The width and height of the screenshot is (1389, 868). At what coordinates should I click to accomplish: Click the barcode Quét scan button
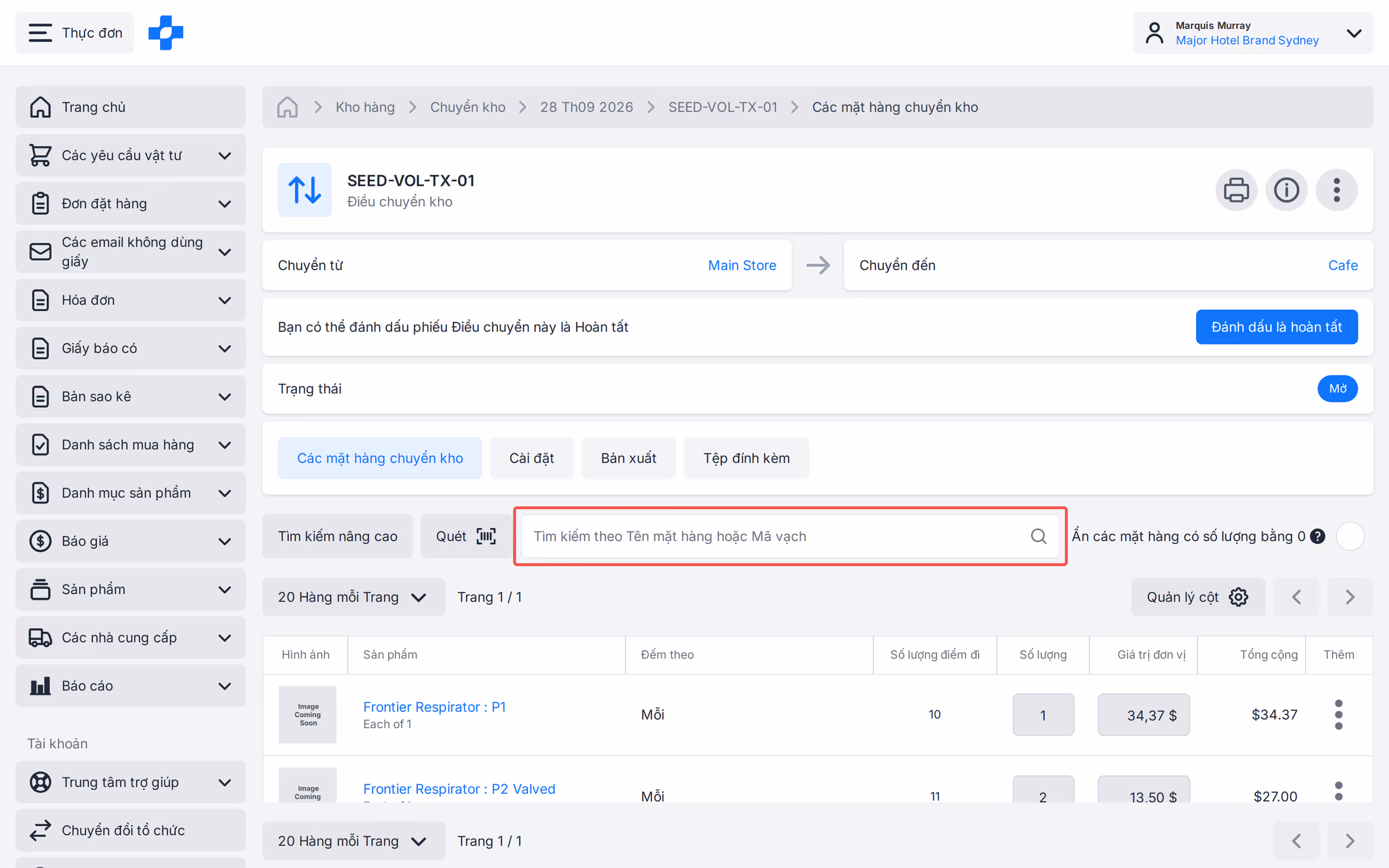pos(465,536)
